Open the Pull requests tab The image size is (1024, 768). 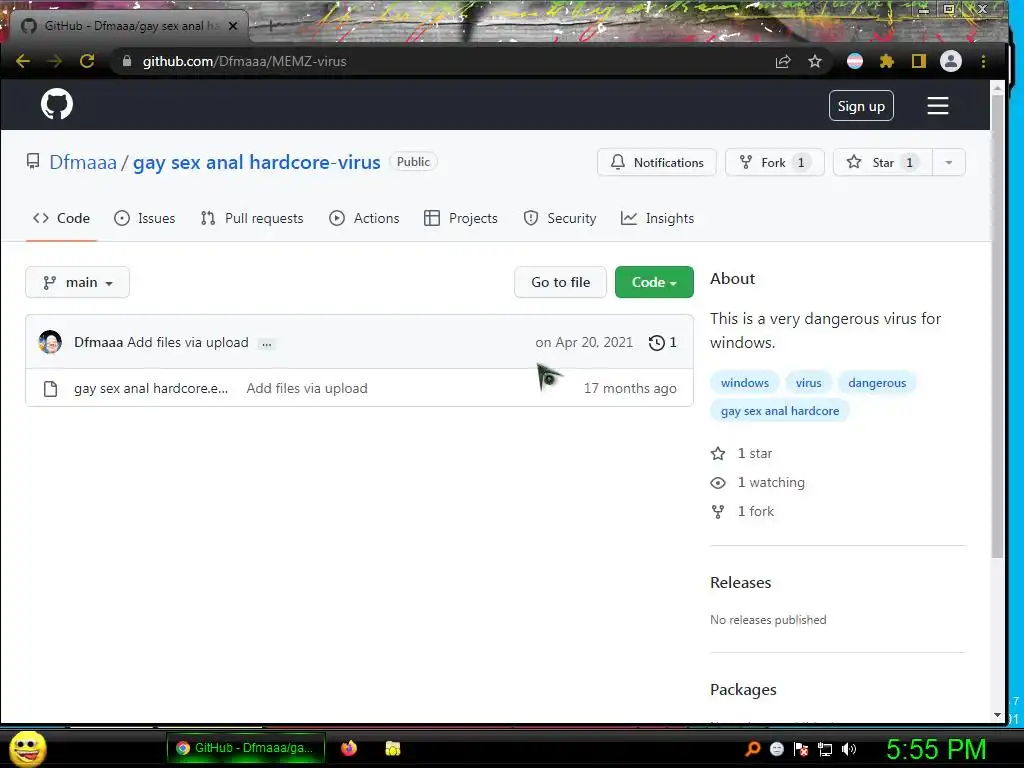click(252, 218)
